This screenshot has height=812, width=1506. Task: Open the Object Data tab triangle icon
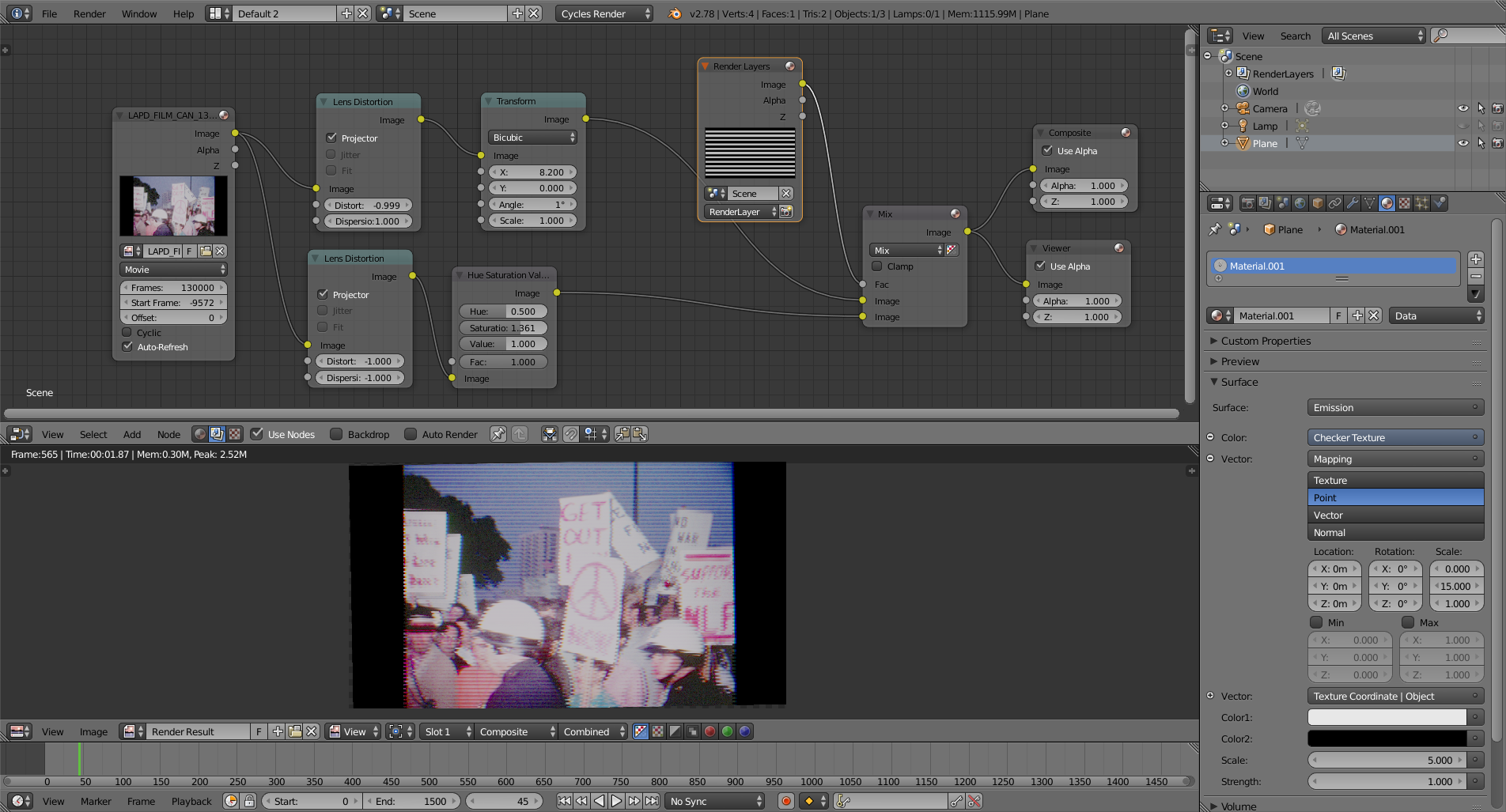click(x=1369, y=203)
